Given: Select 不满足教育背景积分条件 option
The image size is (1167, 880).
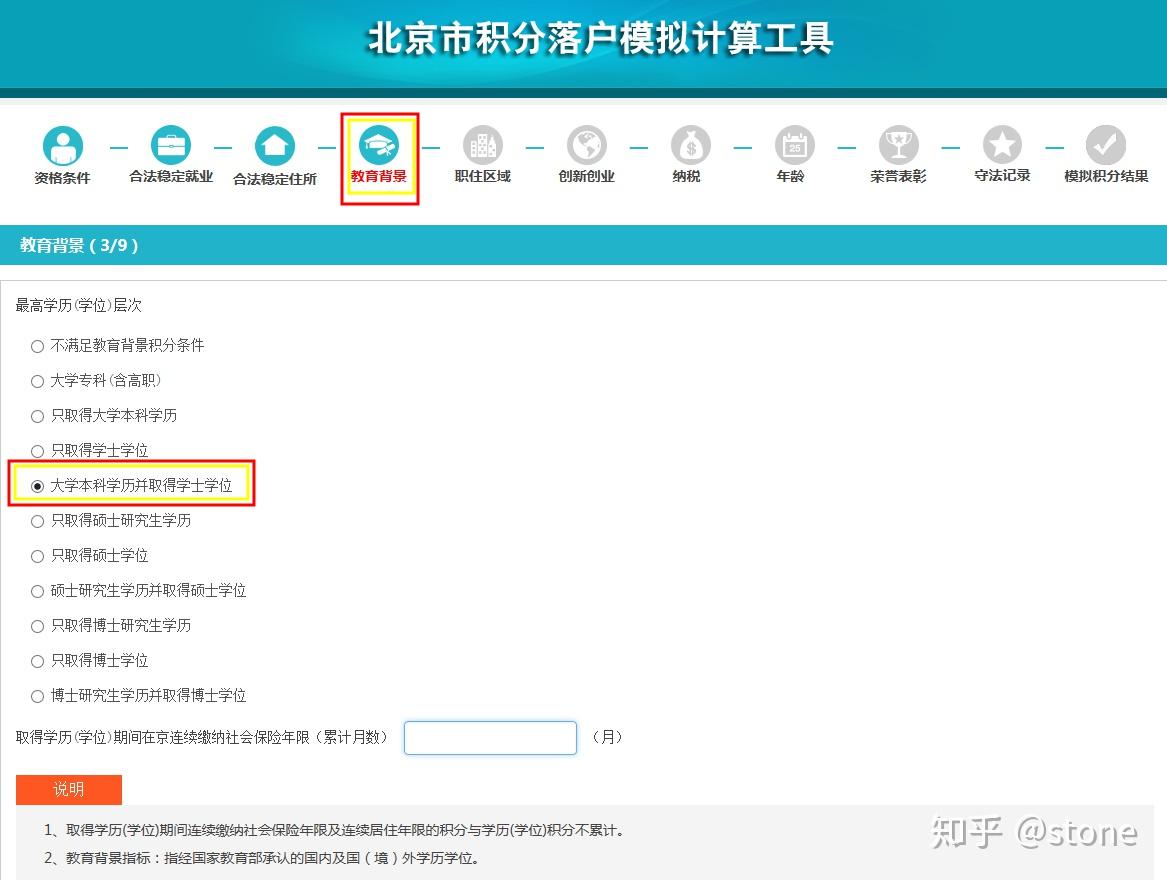Looking at the screenshot, I should coord(37,346).
